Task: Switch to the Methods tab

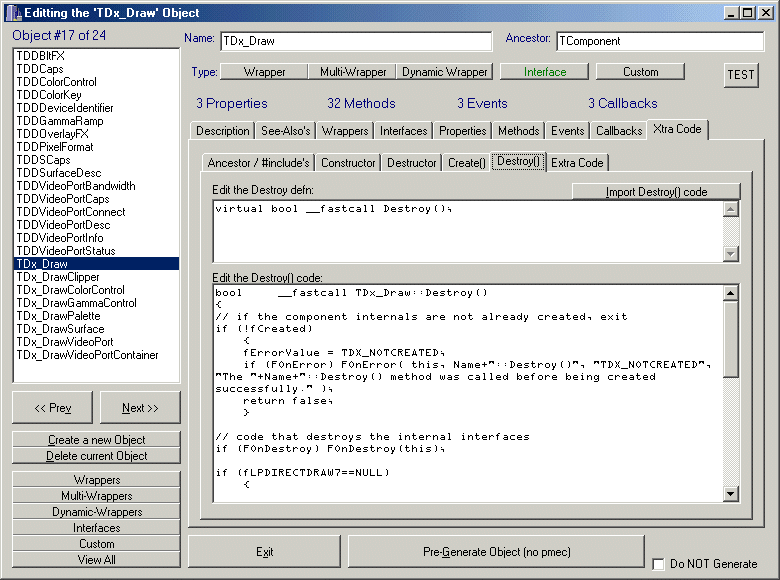Action: (x=518, y=131)
